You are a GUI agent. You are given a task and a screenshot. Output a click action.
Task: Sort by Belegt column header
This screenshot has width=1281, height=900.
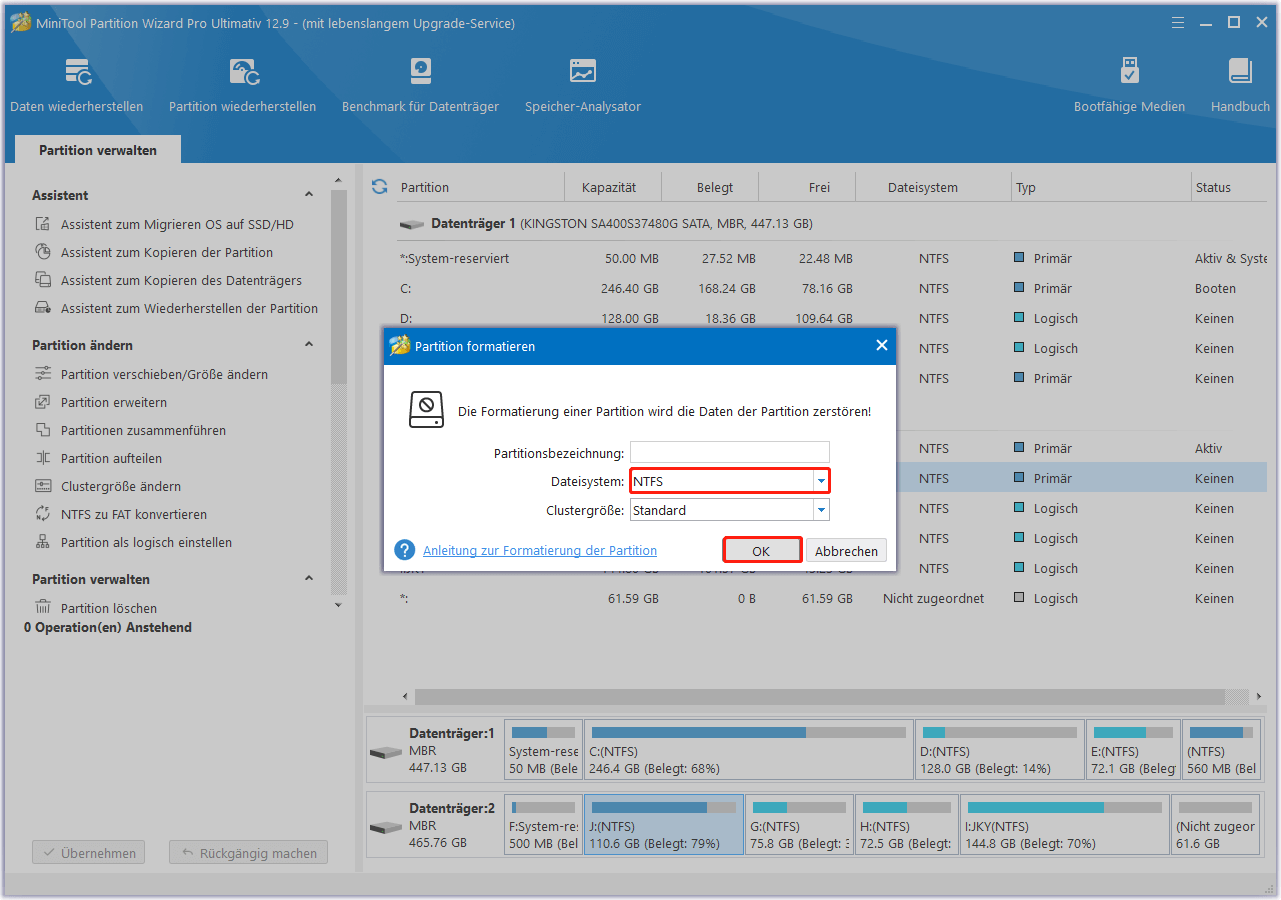(714, 187)
